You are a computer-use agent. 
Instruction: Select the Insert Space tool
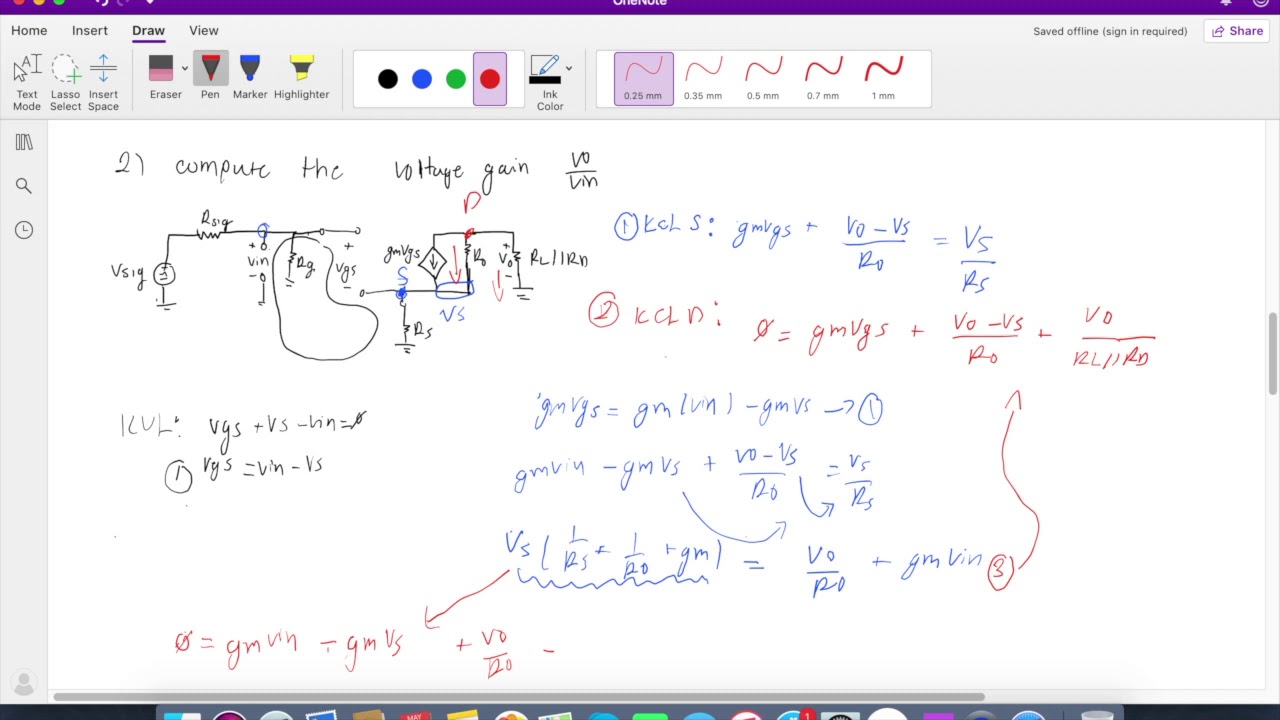[x=103, y=82]
